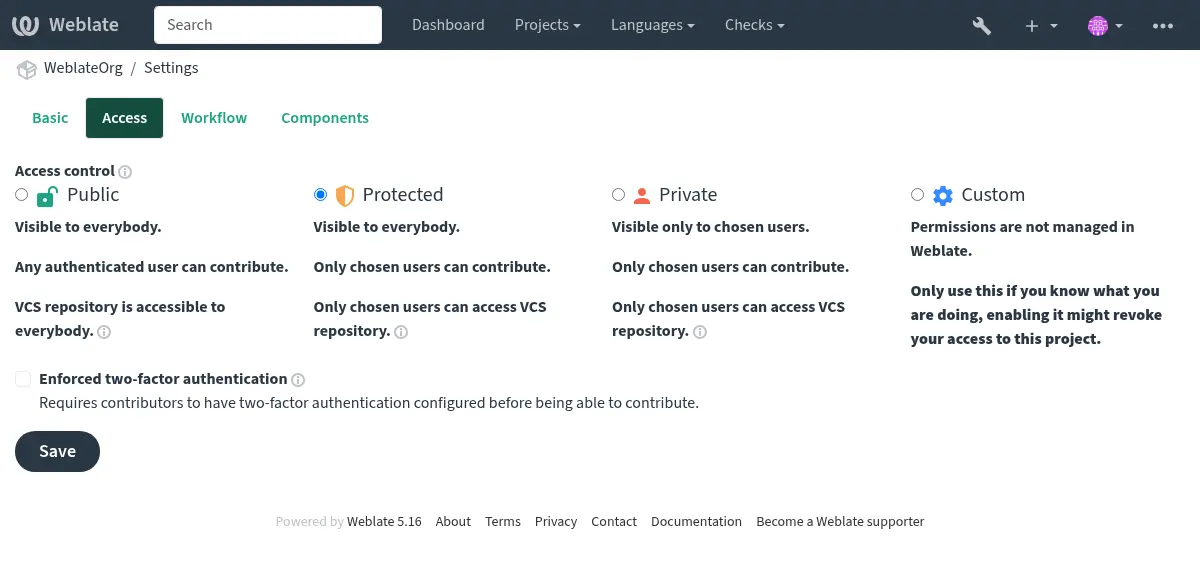Open the Documentation footer link
The height and width of the screenshot is (580, 1200).
tap(696, 521)
